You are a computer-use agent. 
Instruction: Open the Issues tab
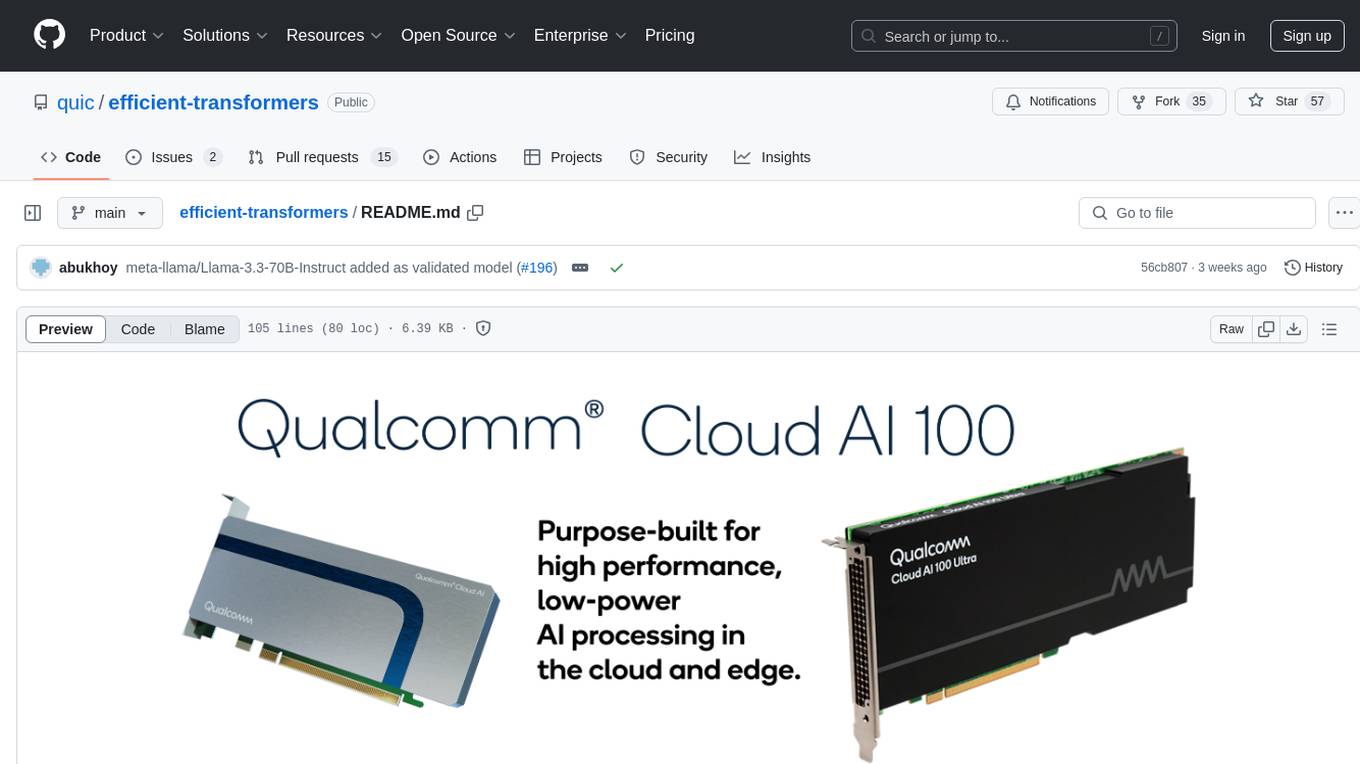pos(173,157)
